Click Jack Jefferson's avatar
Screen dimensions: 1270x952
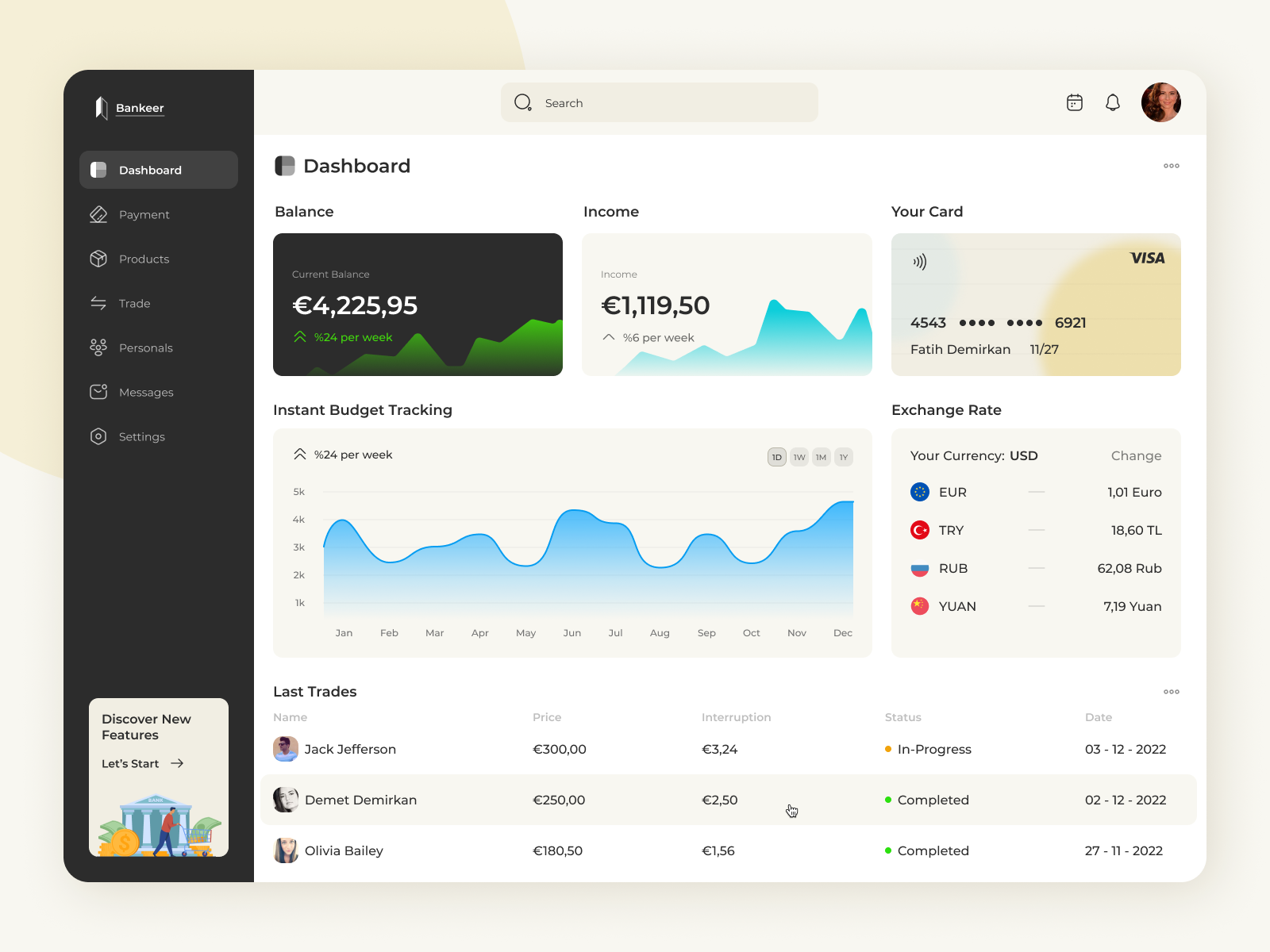(286, 749)
